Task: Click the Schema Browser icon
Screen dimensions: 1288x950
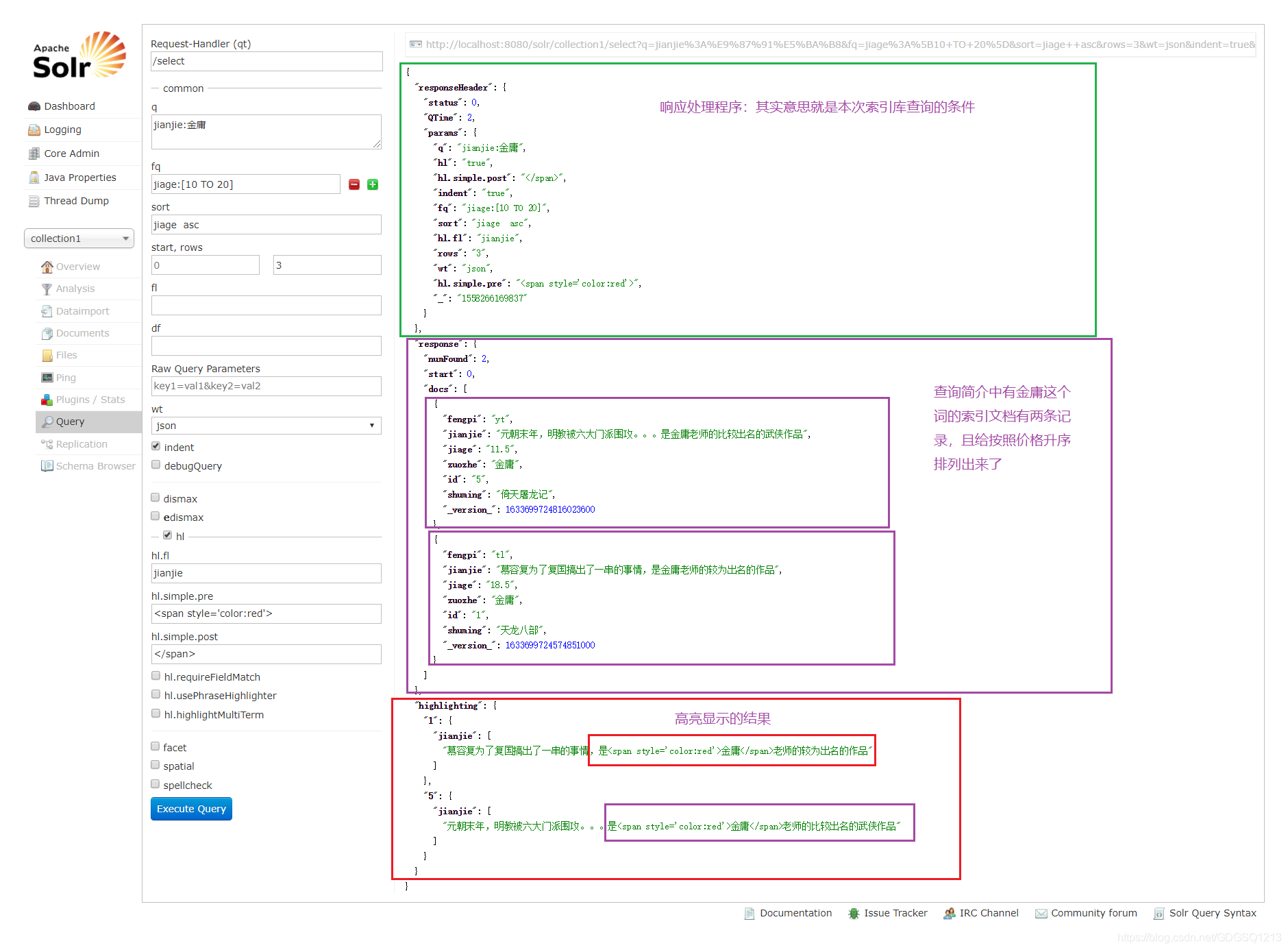Action: [x=47, y=466]
